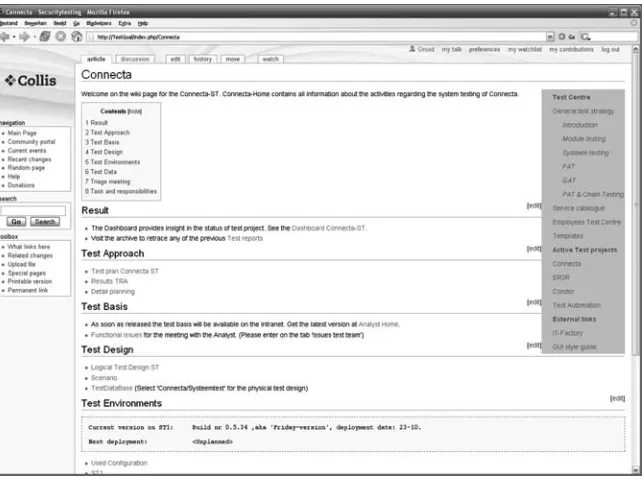Open Printable version in toolbox
Viewport: 644px width, 480px height.
click(x=30, y=282)
